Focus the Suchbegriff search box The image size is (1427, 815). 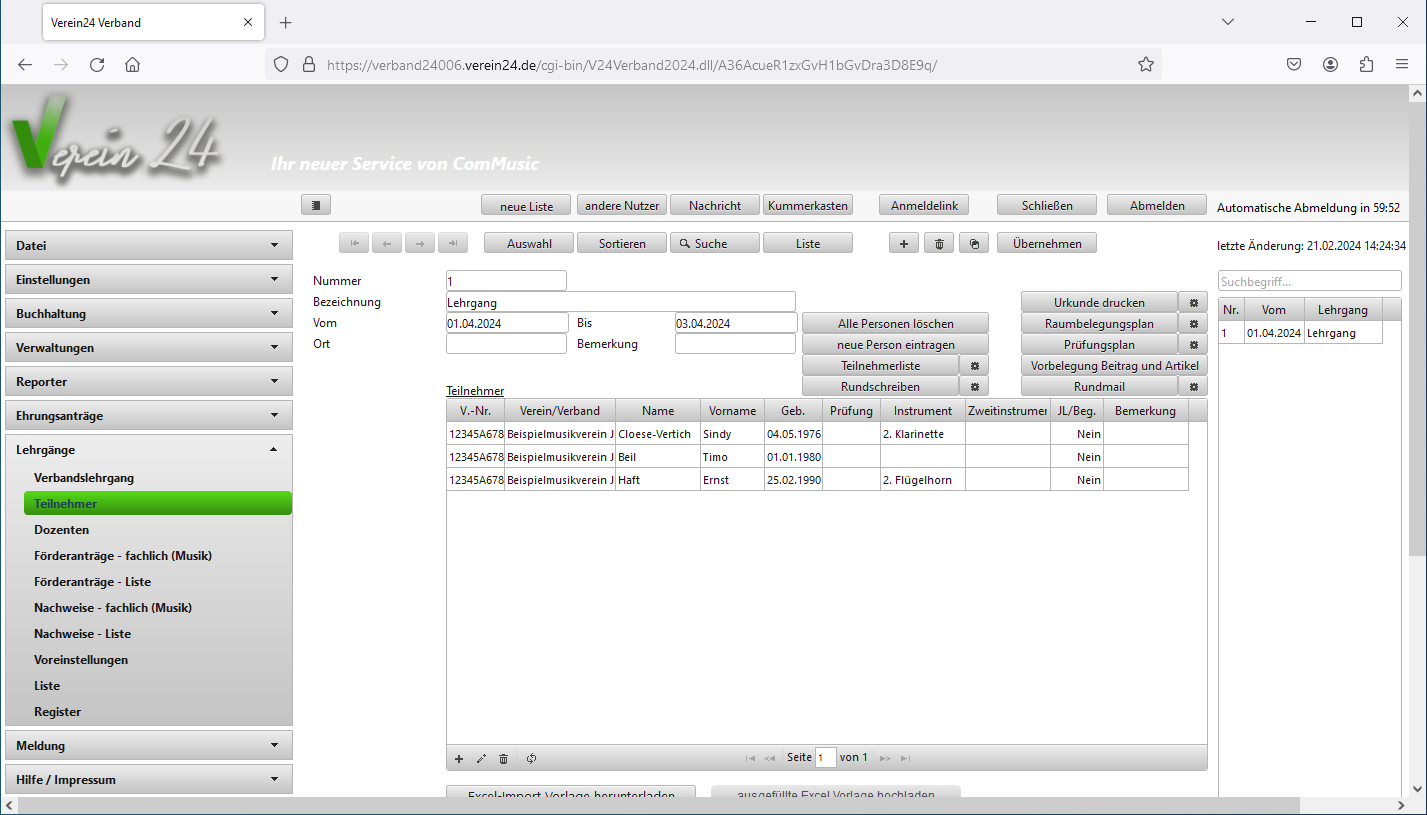click(1310, 281)
